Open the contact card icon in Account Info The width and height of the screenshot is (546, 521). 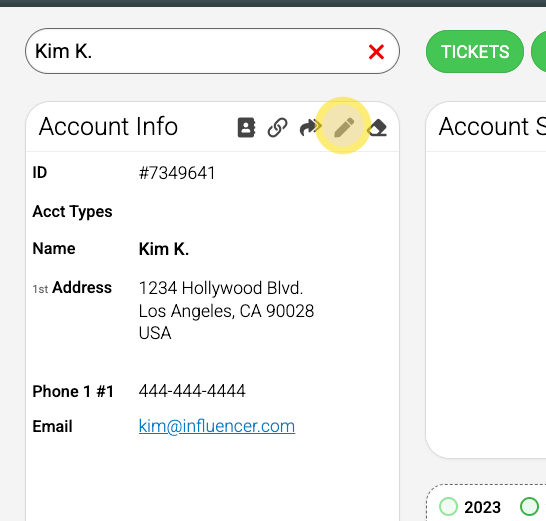tap(247, 127)
